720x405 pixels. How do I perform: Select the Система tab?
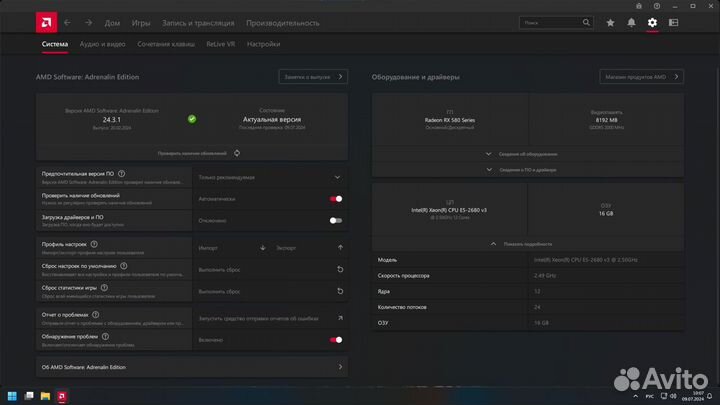tap(55, 44)
